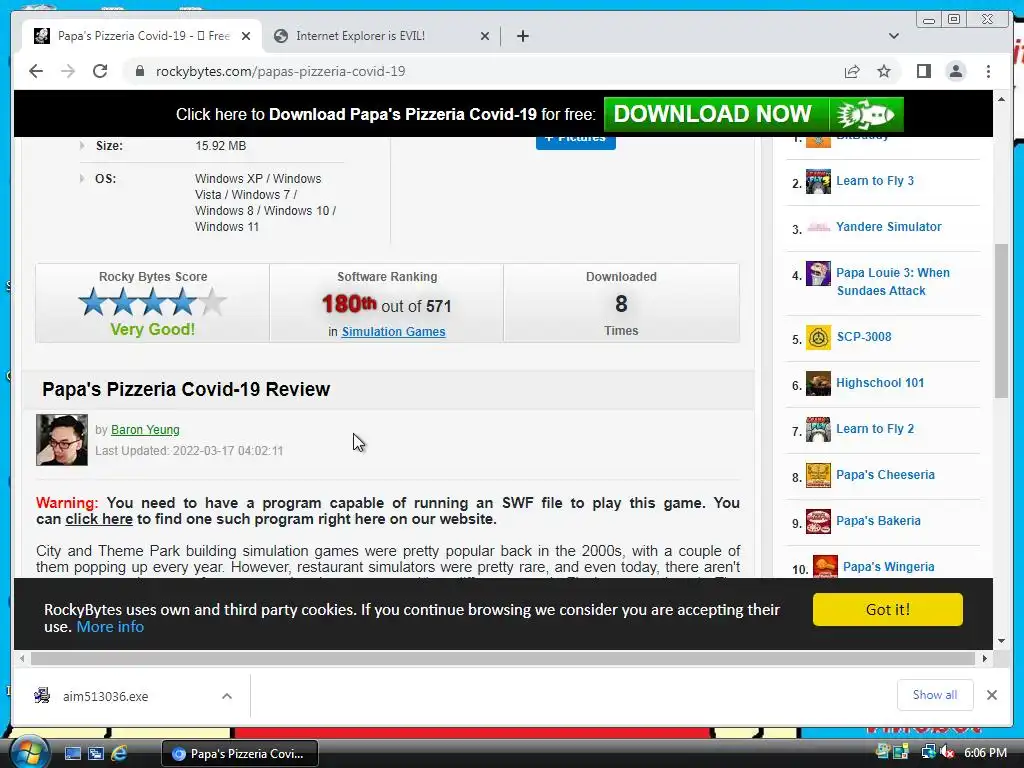
Task: Open the tab search chevron
Action: (x=893, y=36)
